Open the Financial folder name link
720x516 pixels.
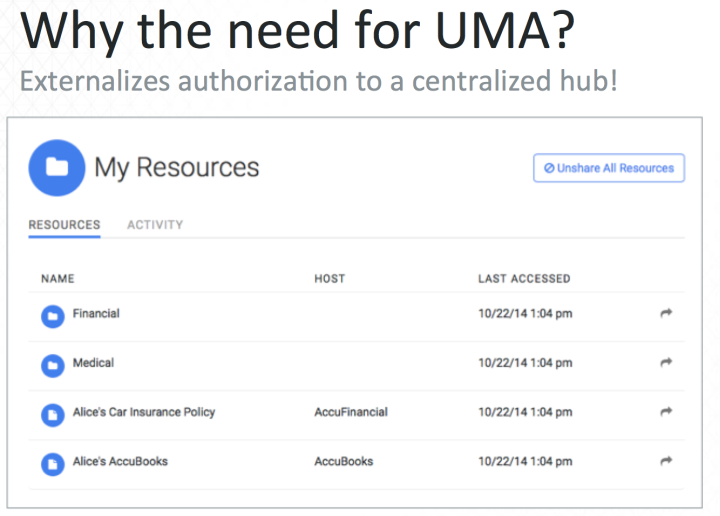pyautogui.click(x=96, y=314)
